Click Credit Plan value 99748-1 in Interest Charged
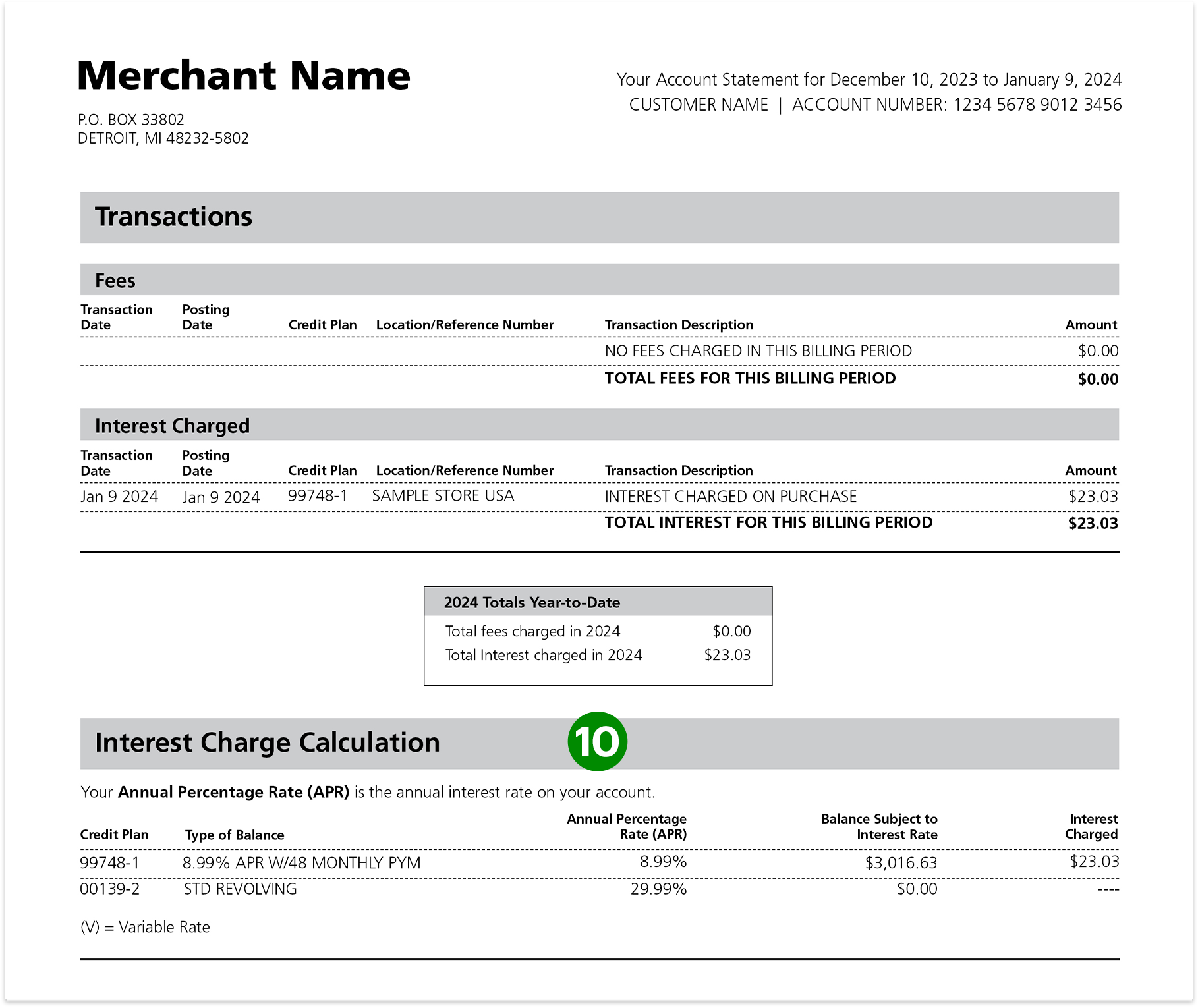The height and width of the screenshot is (1008, 1198). point(318,496)
